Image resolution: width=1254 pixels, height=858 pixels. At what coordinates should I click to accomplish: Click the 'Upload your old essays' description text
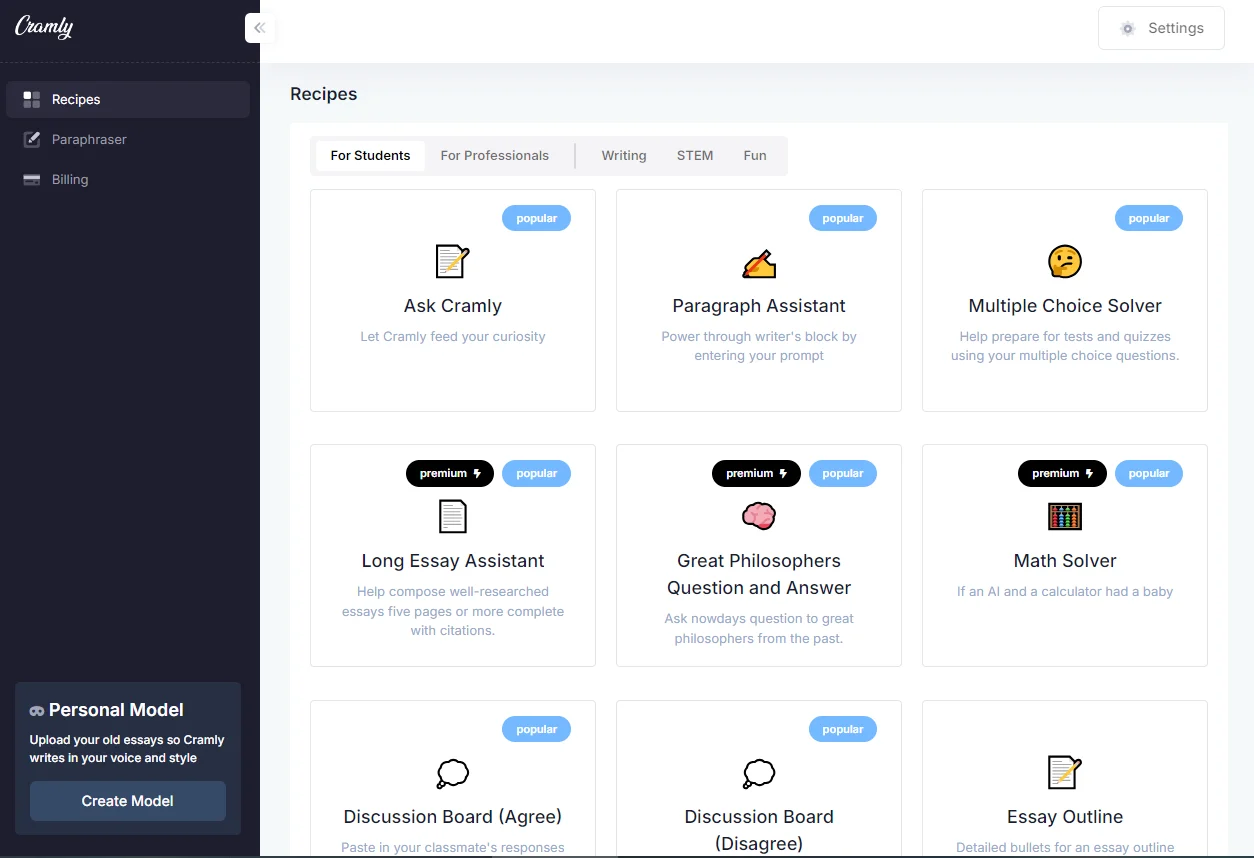127,749
